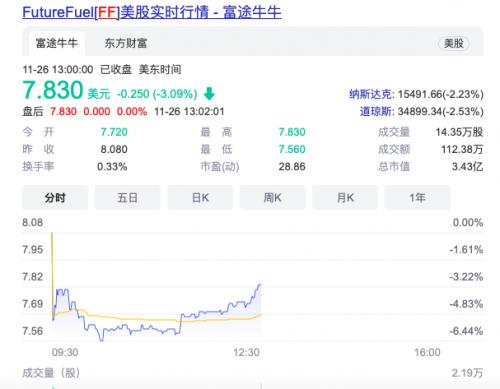Select the 分时 chart view
The image size is (500, 389).
(55, 198)
